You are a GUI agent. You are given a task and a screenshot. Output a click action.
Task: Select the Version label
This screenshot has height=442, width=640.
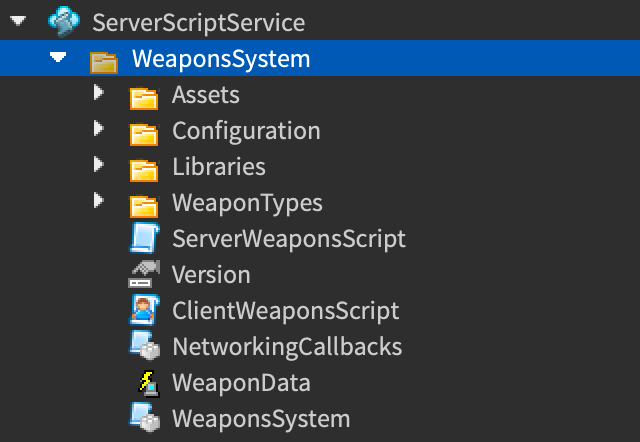pos(211,275)
